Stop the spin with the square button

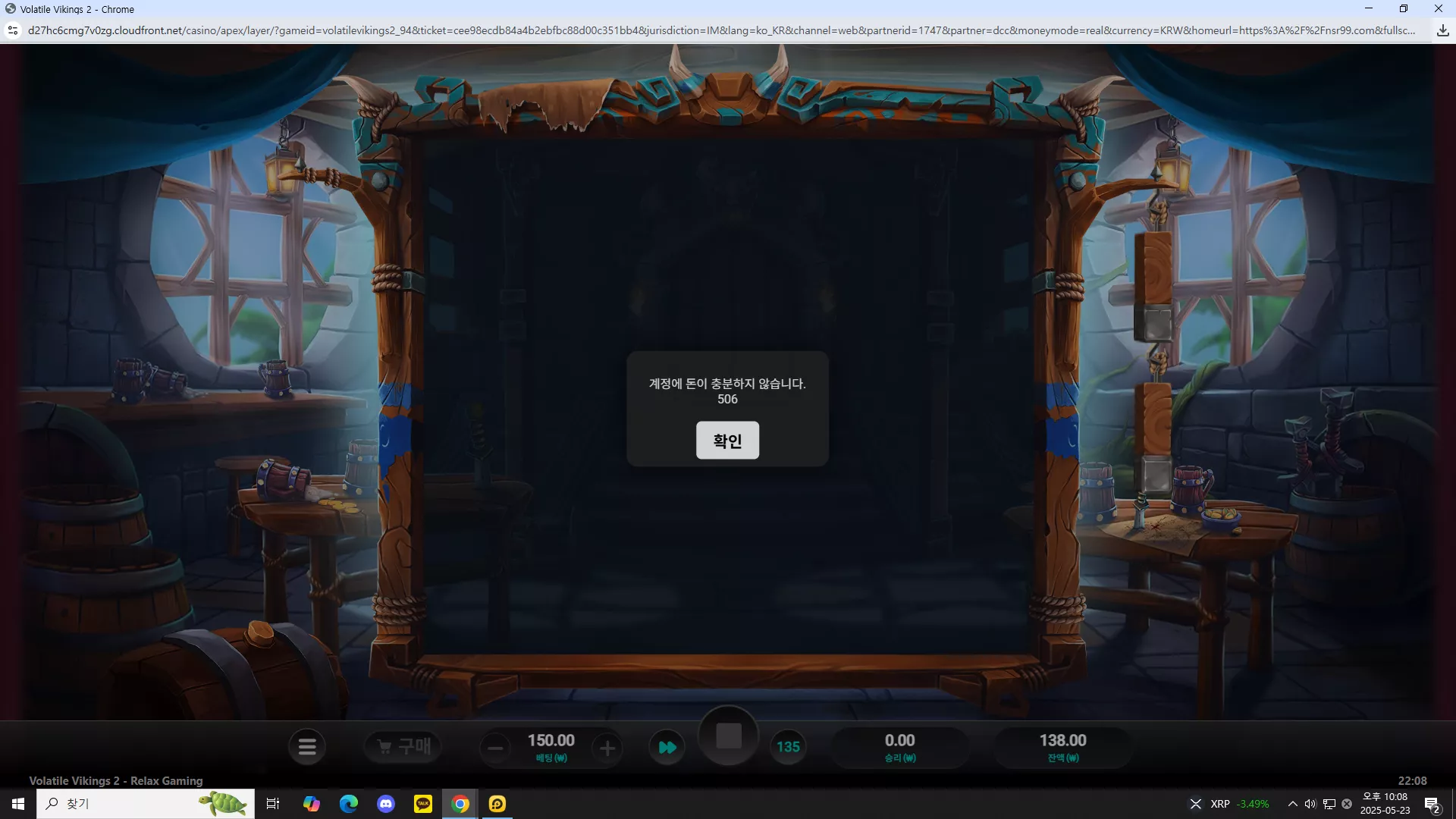click(x=729, y=736)
